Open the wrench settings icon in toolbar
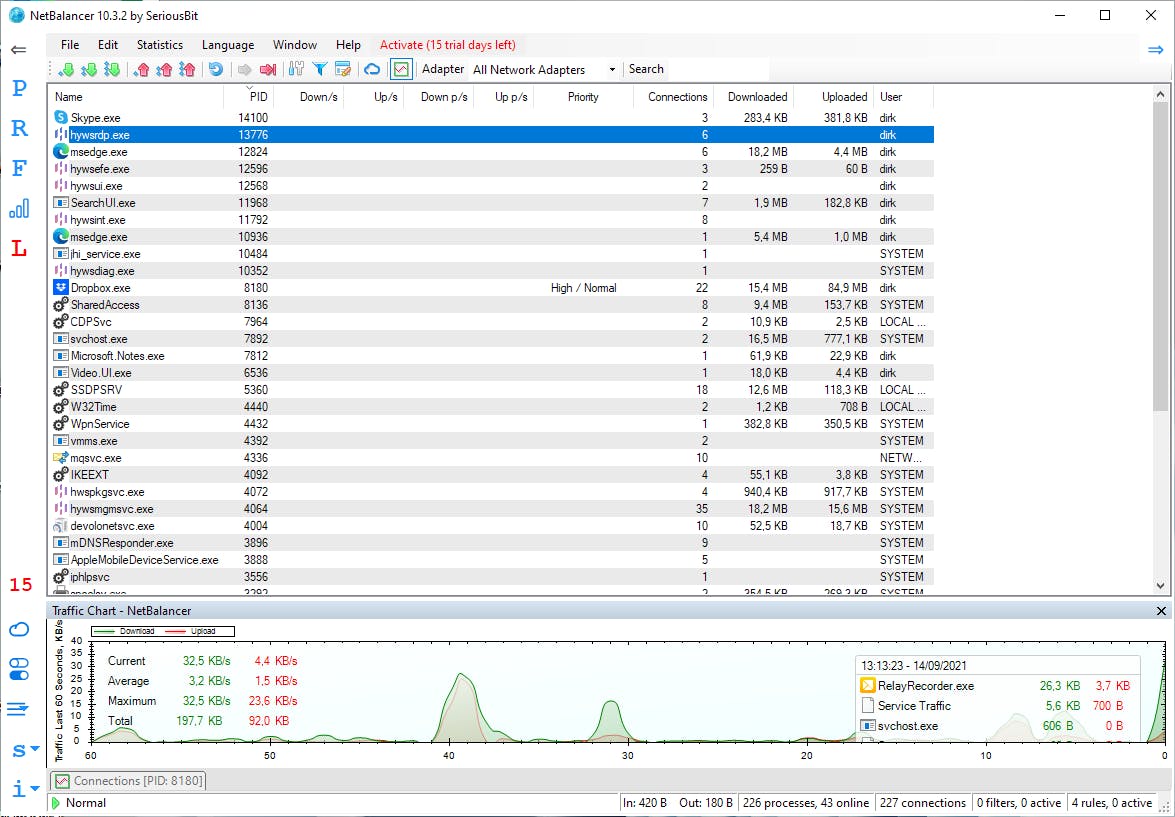This screenshot has width=1175, height=817. tap(296, 69)
